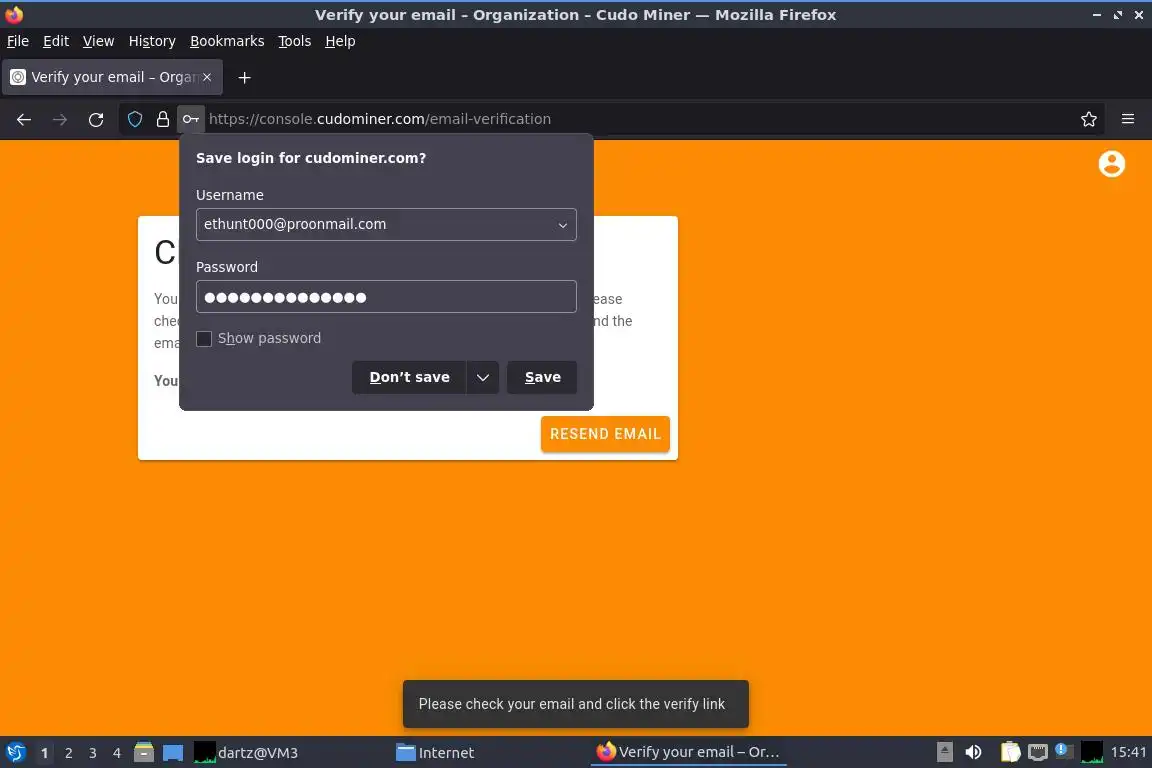Switch to workspace 1
Screen dimensions: 1152x768
coord(44,753)
